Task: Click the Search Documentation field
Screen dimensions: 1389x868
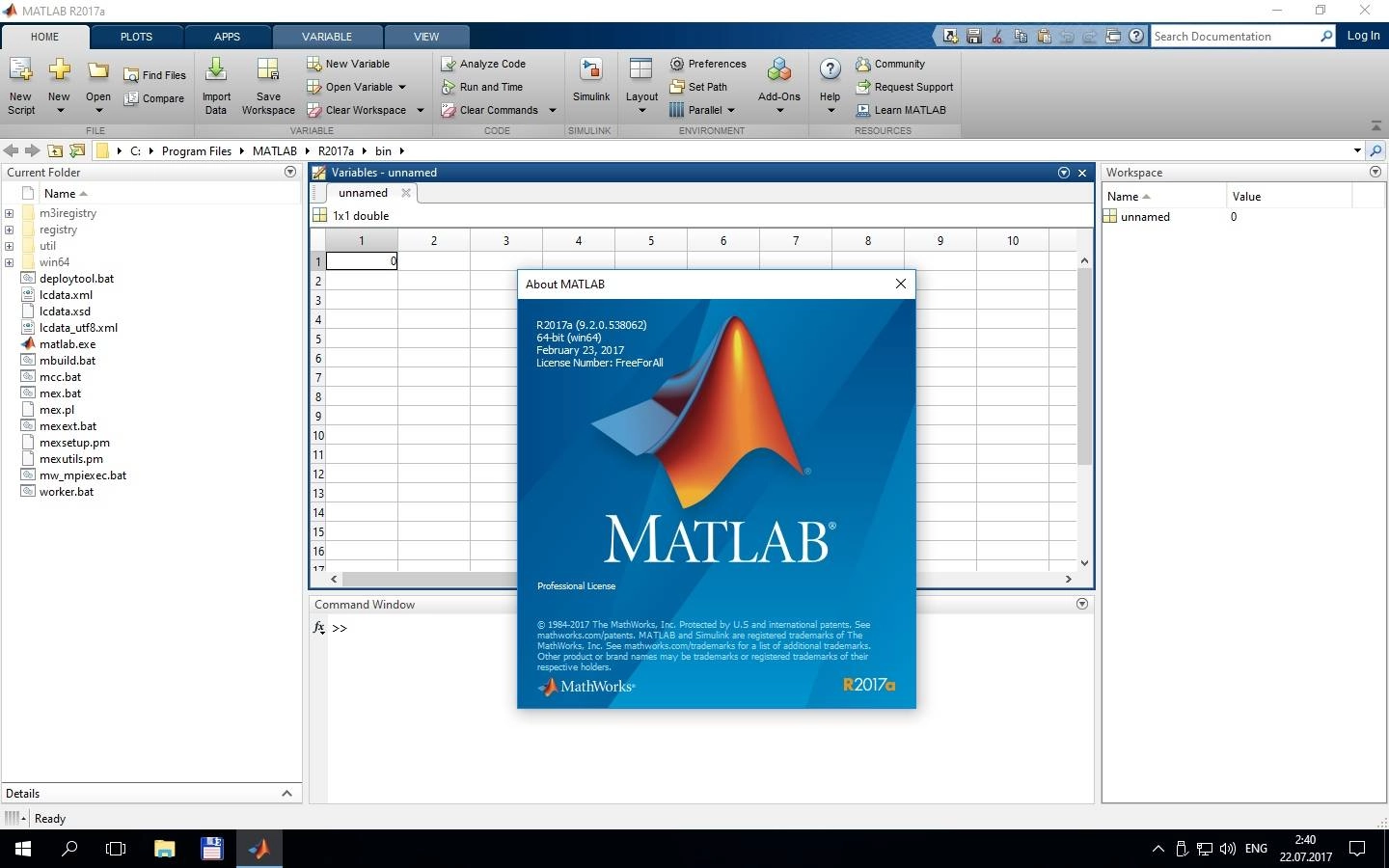Action: [x=1236, y=37]
